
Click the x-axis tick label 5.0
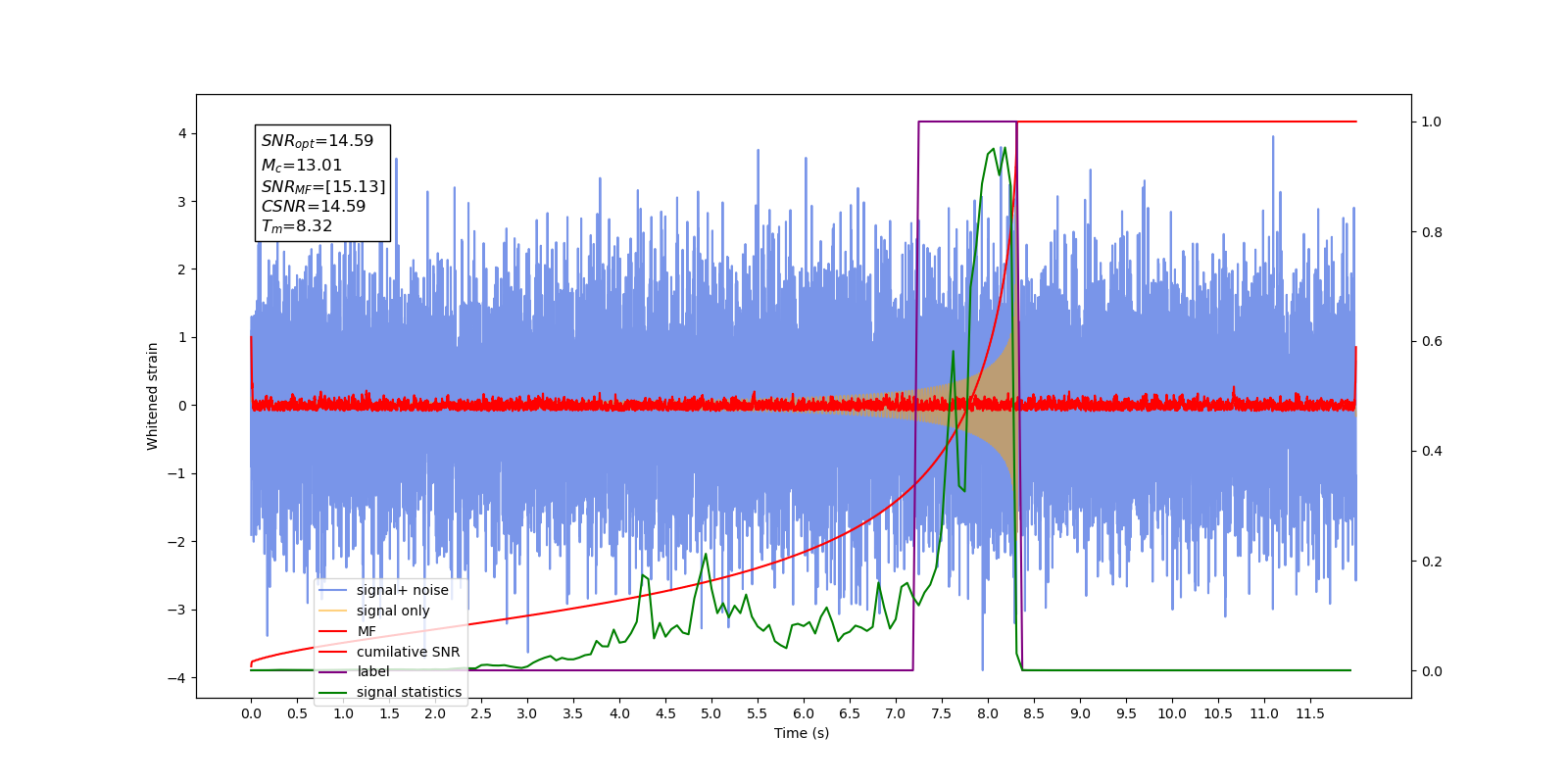[711, 713]
